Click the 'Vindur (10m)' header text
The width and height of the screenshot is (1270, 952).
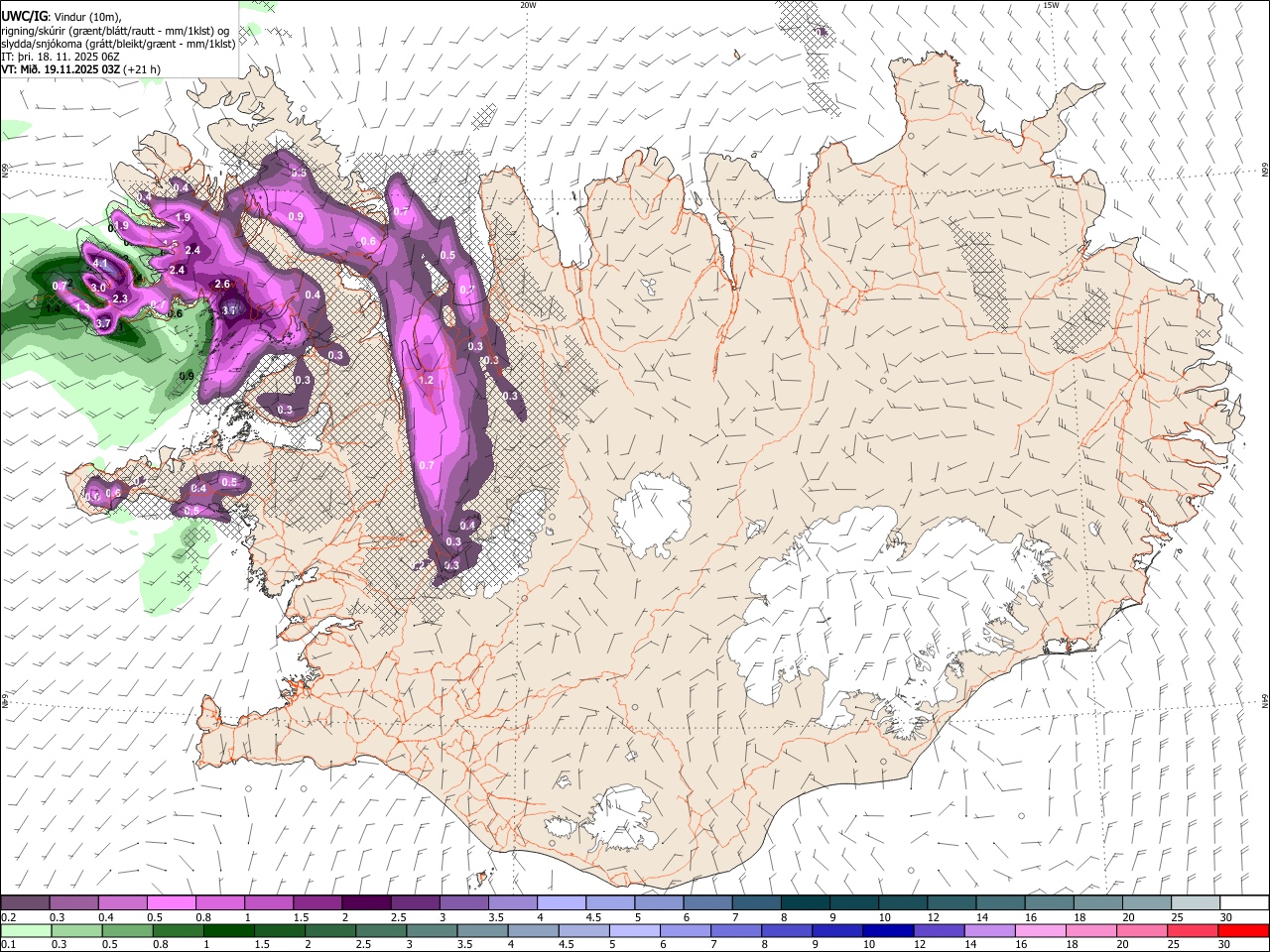87,17
